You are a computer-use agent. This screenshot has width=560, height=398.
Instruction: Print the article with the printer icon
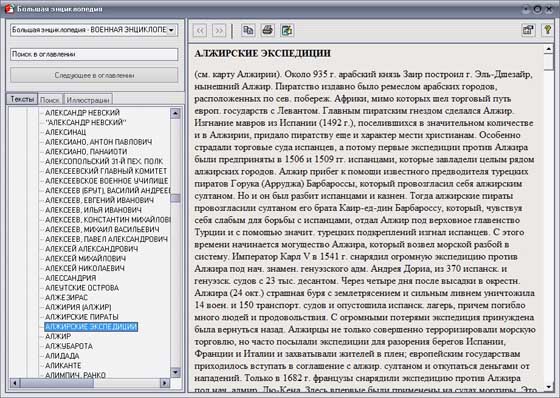[268, 31]
